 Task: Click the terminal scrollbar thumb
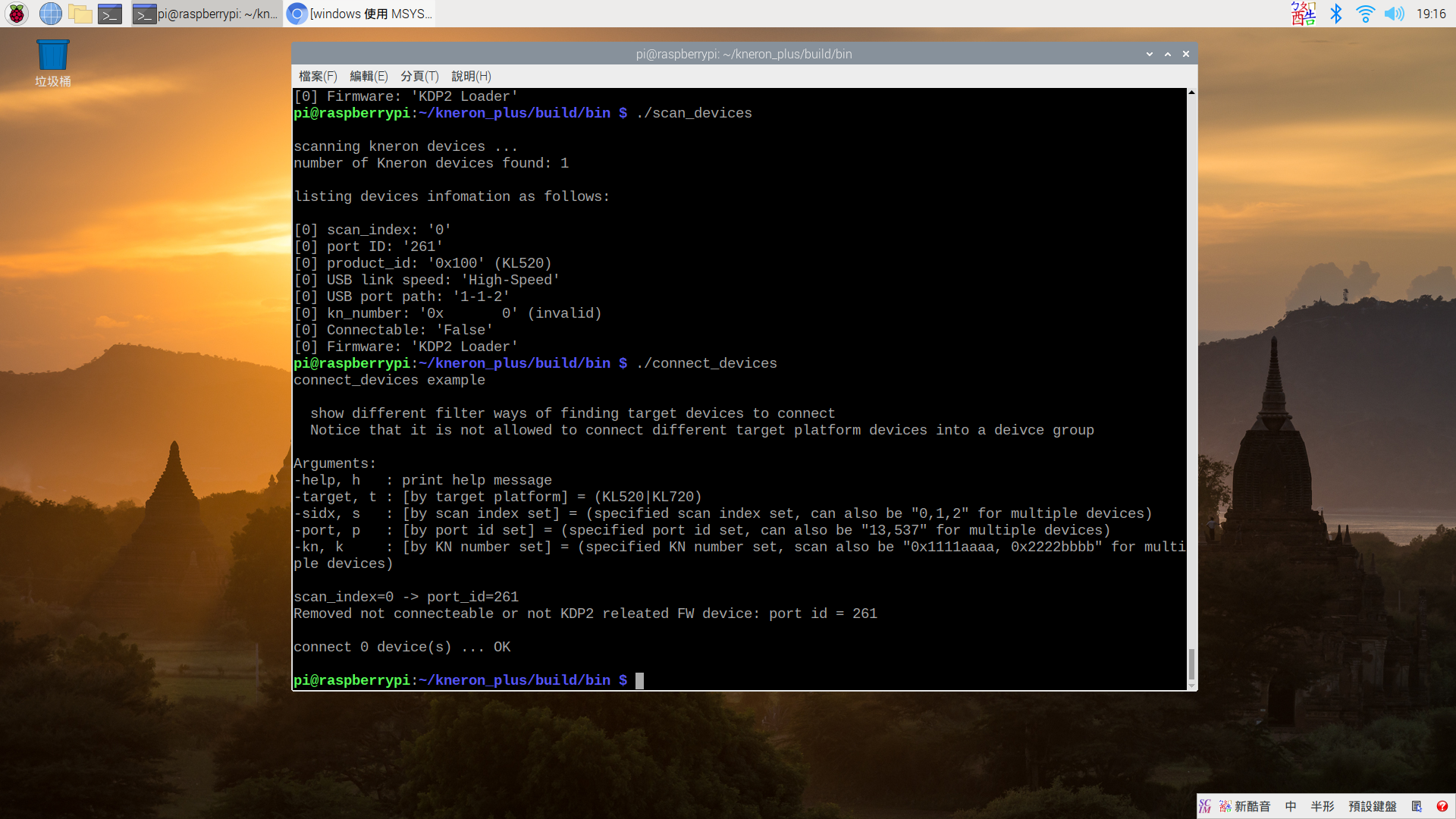(x=1191, y=664)
